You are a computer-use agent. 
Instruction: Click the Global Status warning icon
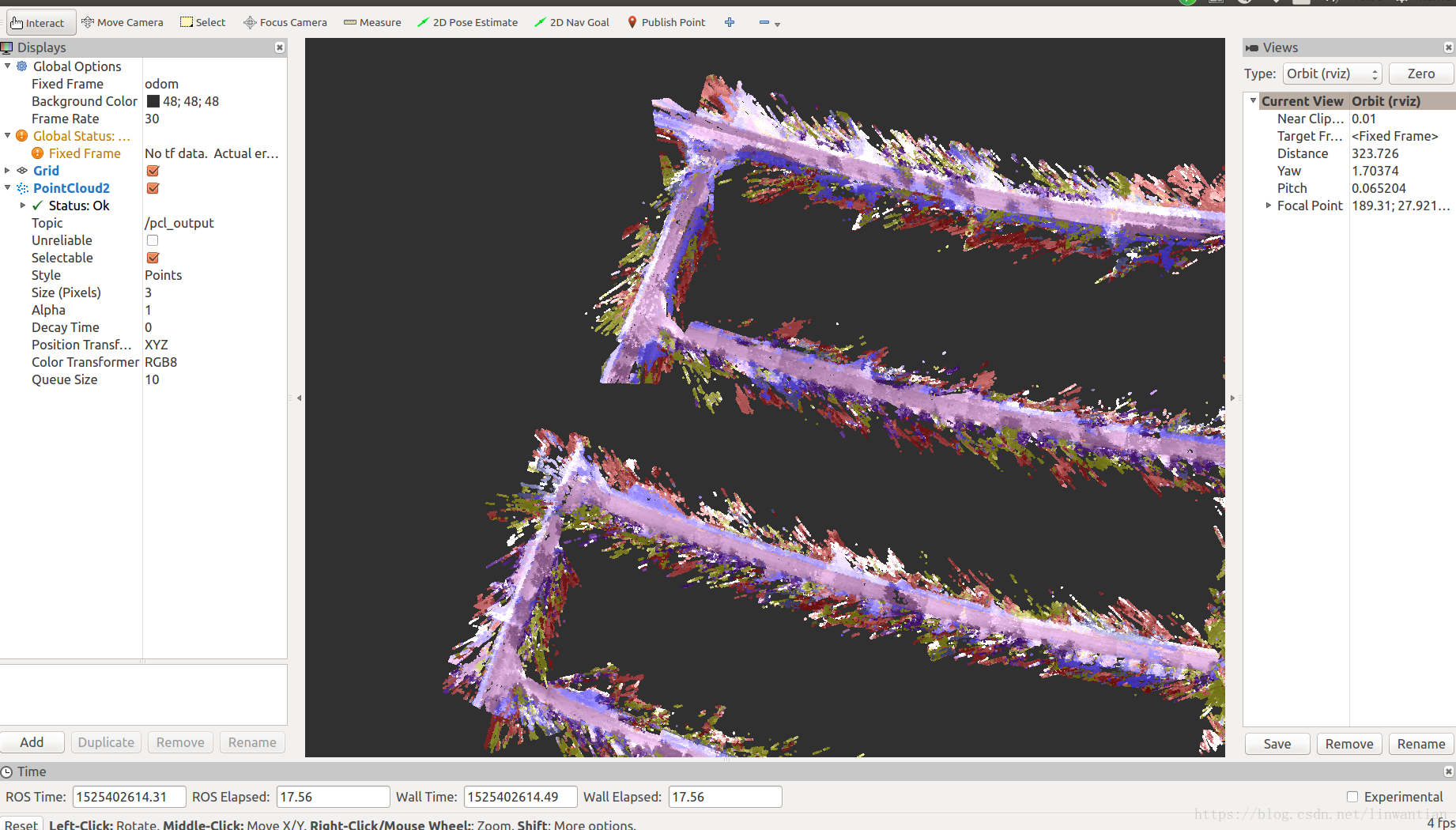point(22,136)
